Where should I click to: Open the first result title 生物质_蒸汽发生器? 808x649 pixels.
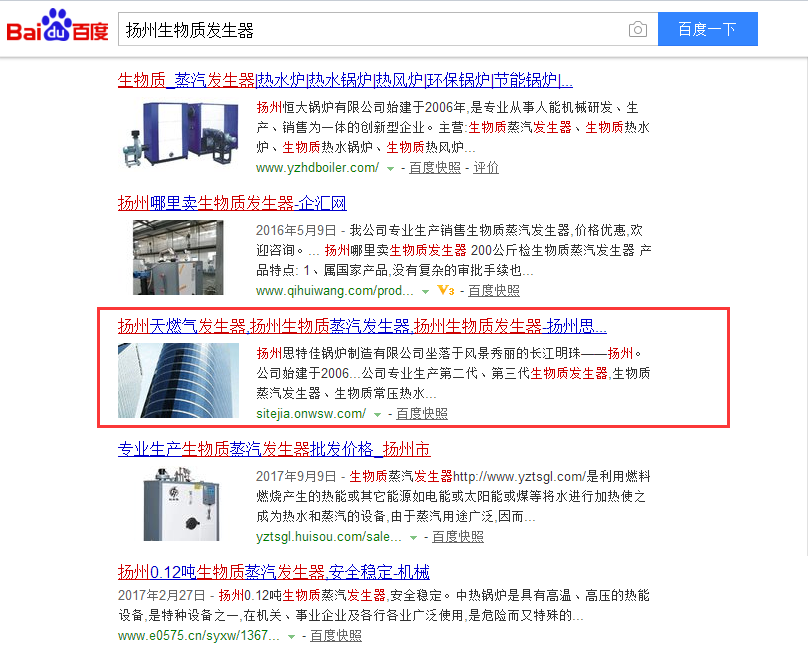coord(345,80)
